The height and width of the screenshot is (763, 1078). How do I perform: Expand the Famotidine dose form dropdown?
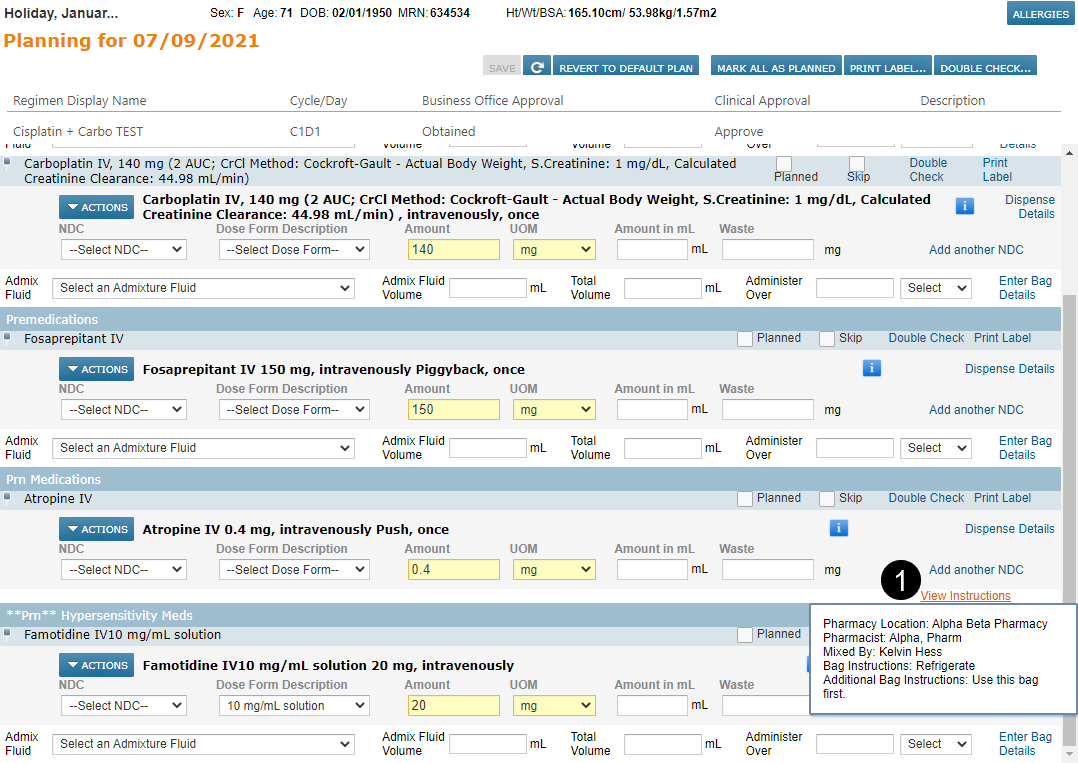coord(294,705)
